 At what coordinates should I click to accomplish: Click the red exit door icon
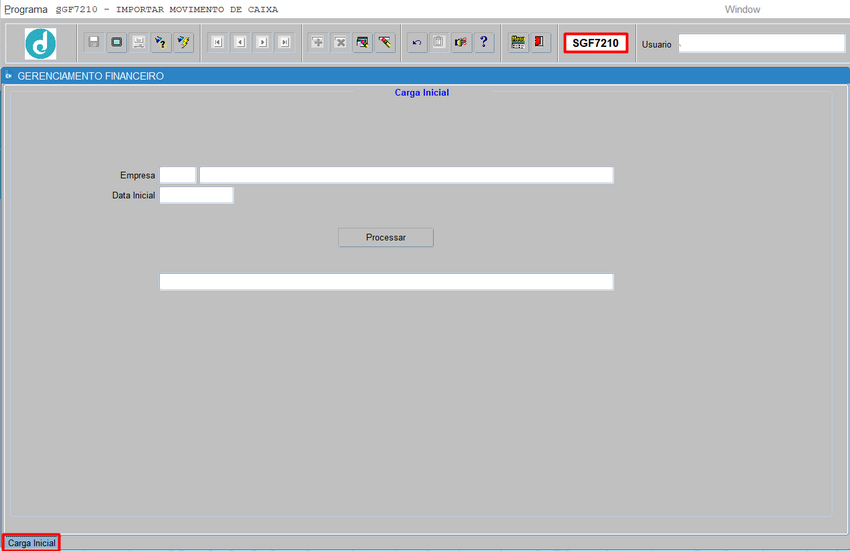coord(540,42)
